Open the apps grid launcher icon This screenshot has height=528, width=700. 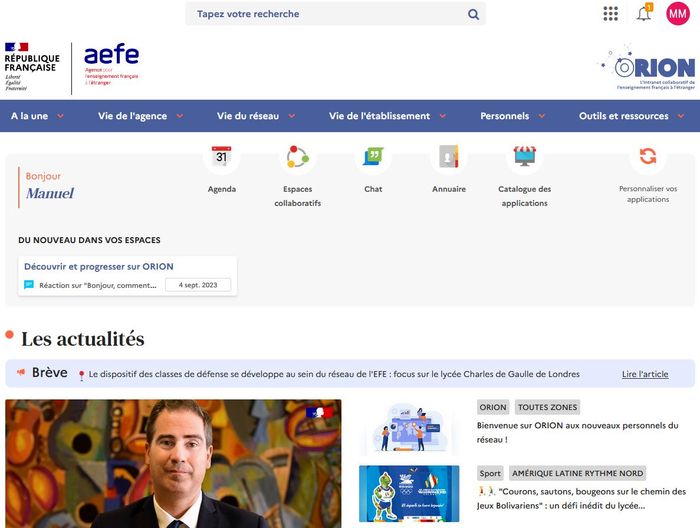[x=610, y=13]
